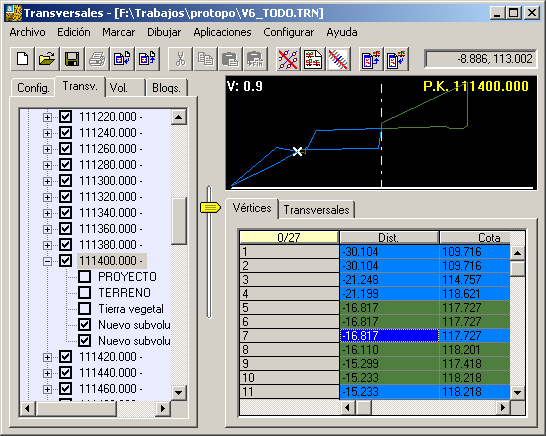Click the red-blue crossed lines toolbar icon

(x=288, y=59)
